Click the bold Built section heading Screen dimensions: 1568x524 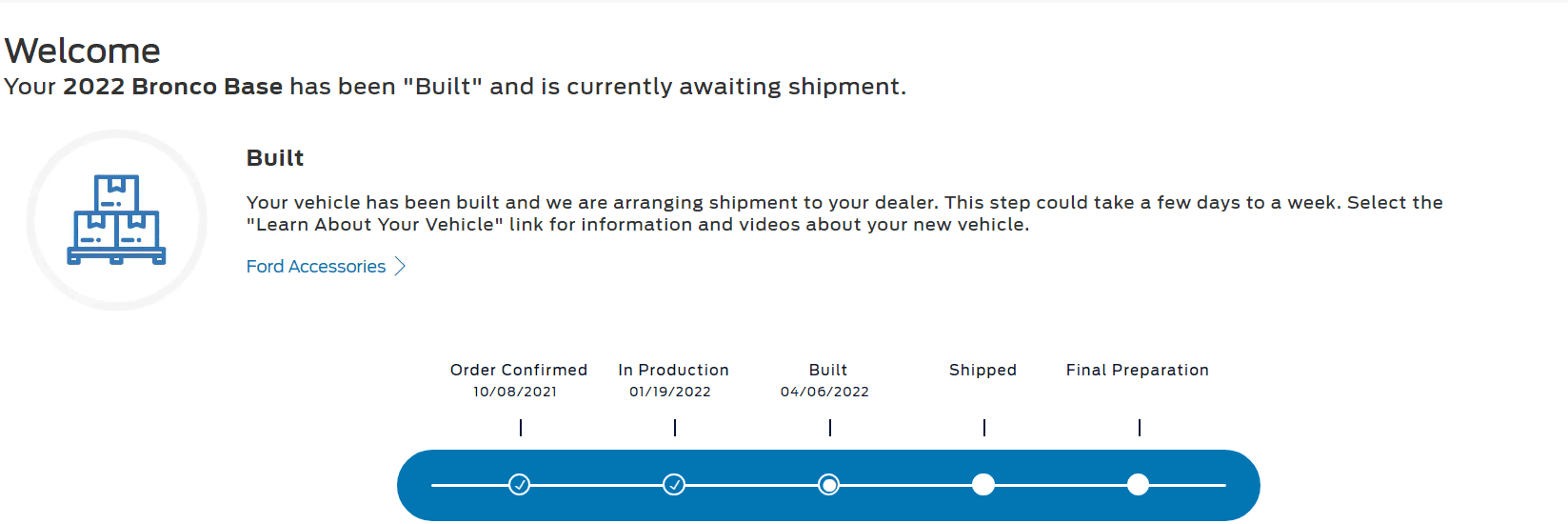275,158
